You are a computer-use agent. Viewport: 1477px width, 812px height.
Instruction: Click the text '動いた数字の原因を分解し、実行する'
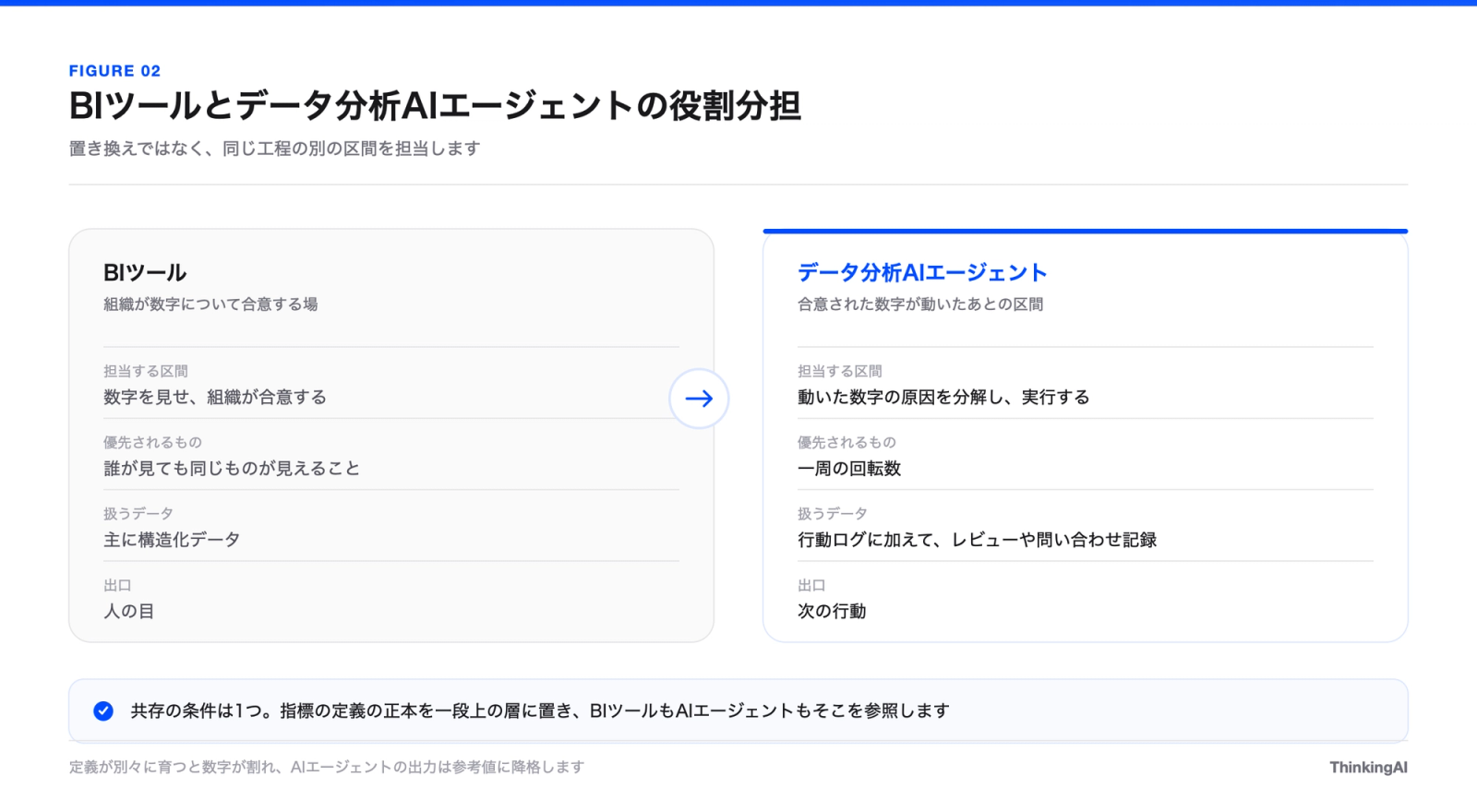(x=943, y=398)
